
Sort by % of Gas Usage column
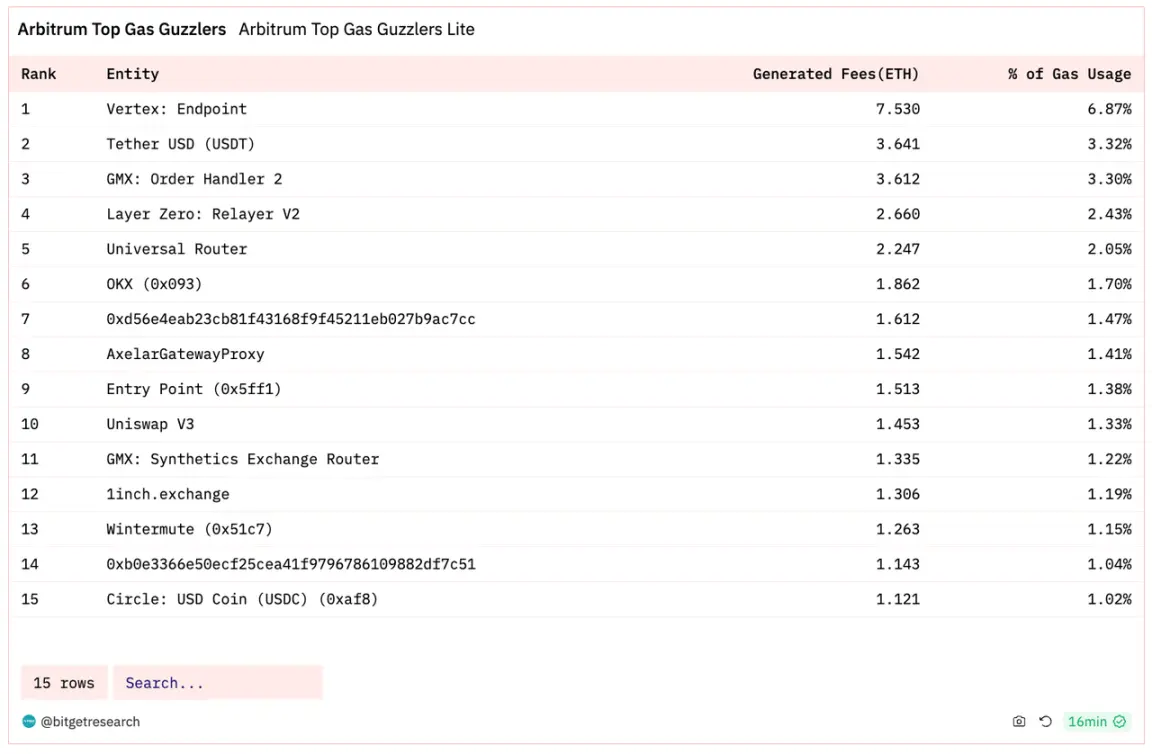coord(1069,74)
